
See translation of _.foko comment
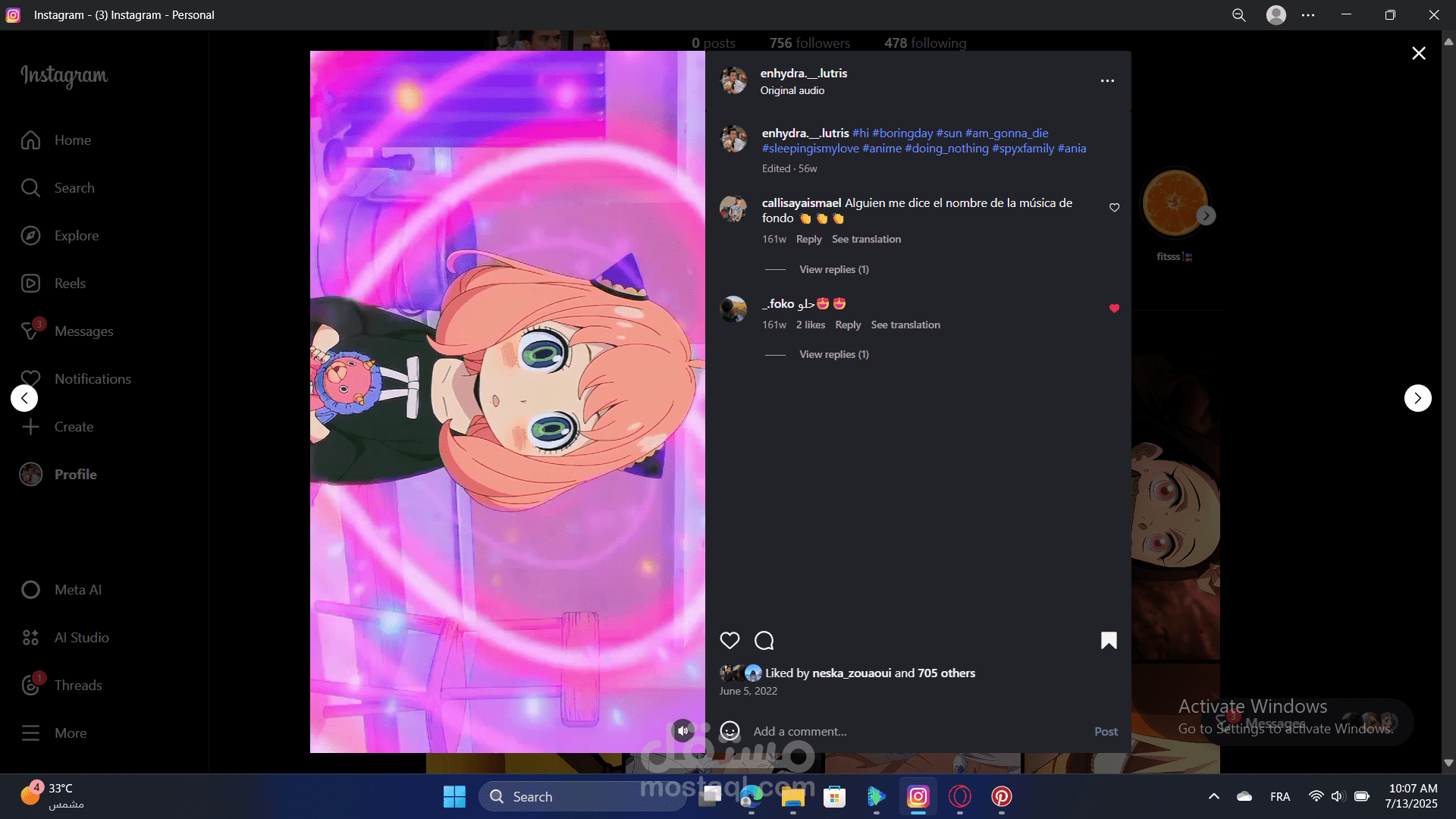[x=905, y=325]
